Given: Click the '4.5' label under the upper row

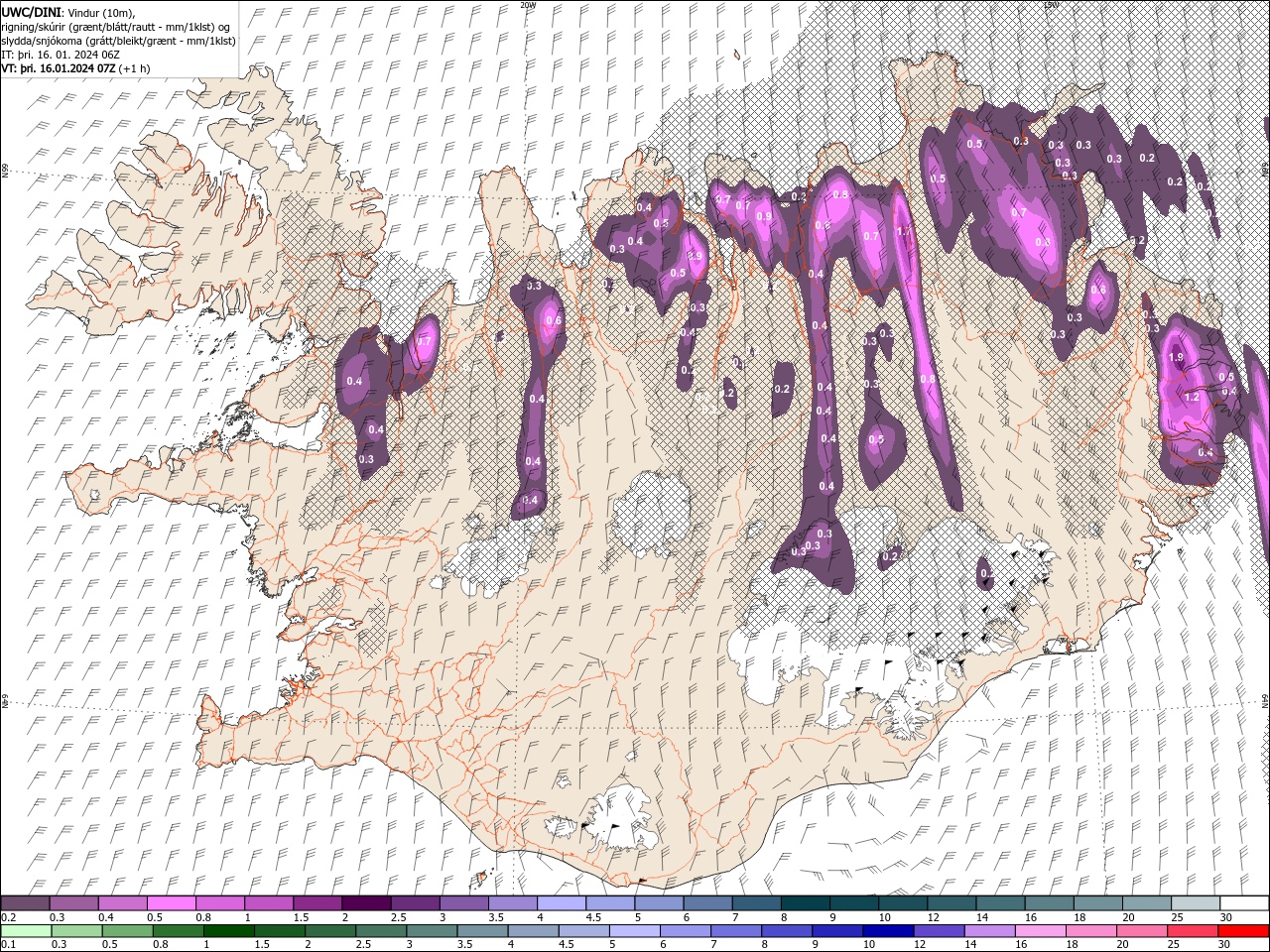Looking at the screenshot, I should tap(593, 917).
